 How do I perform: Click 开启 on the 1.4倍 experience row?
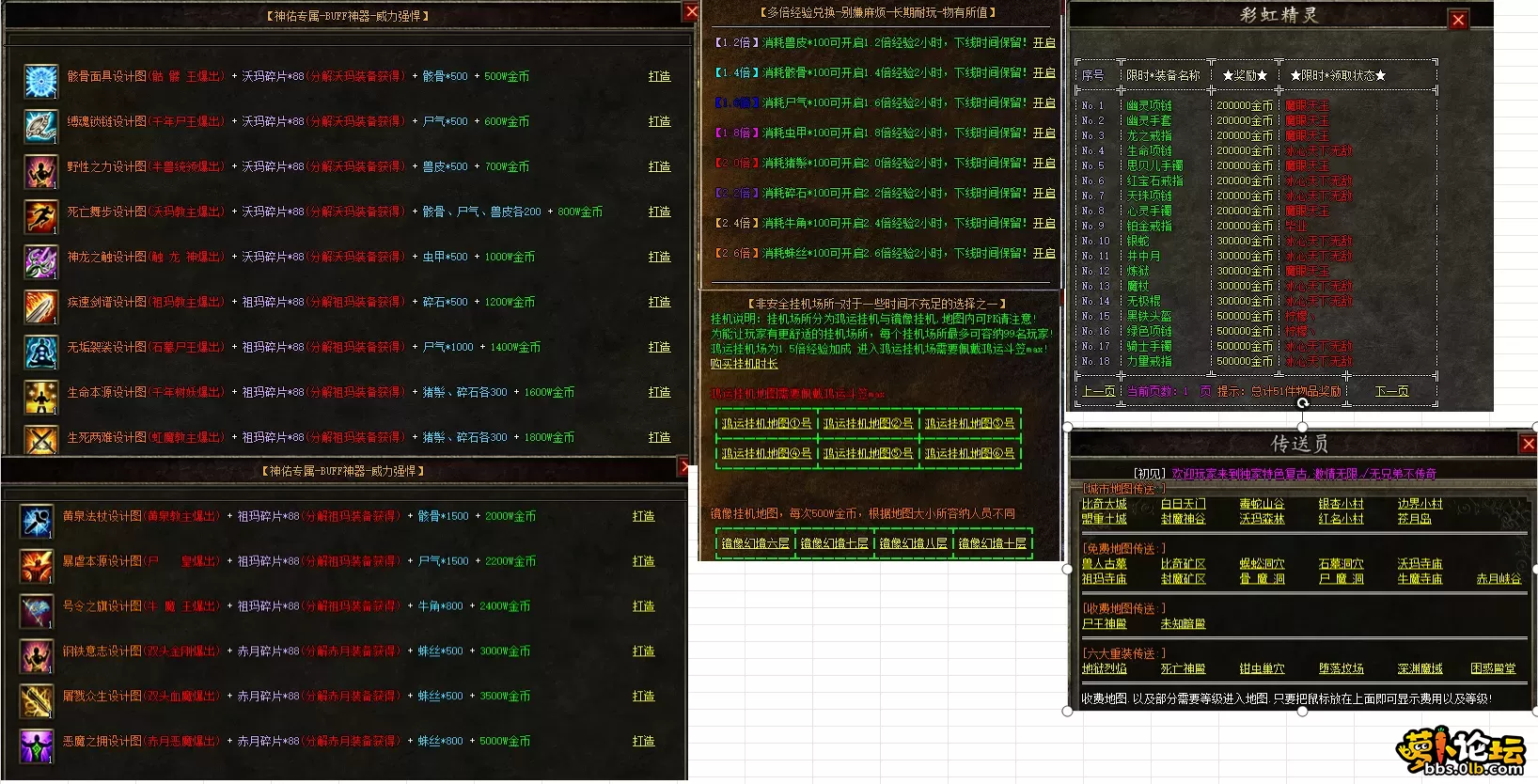[1044, 72]
